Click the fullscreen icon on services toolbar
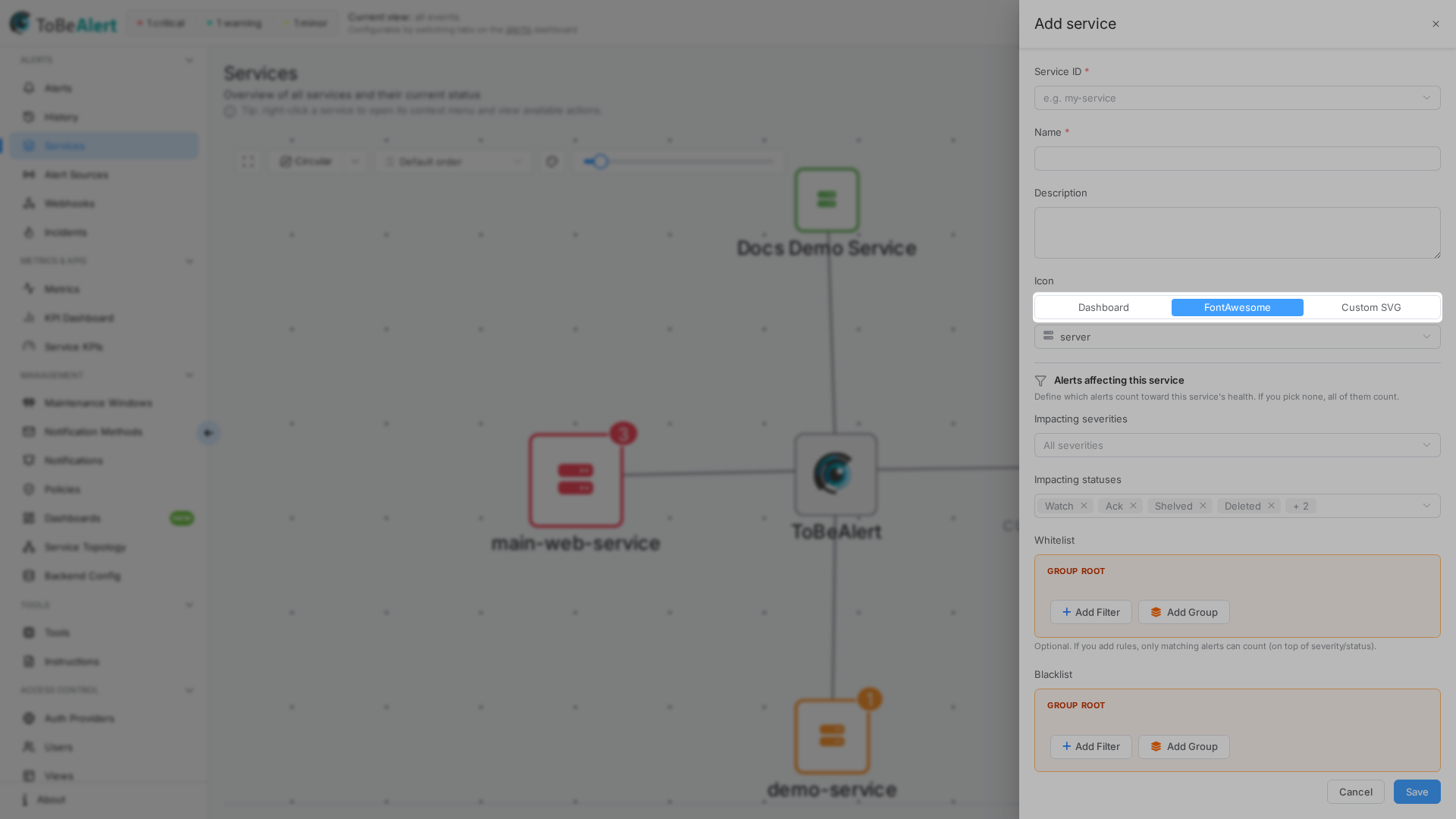Screen dimensions: 1456x819 tap(248, 162)
